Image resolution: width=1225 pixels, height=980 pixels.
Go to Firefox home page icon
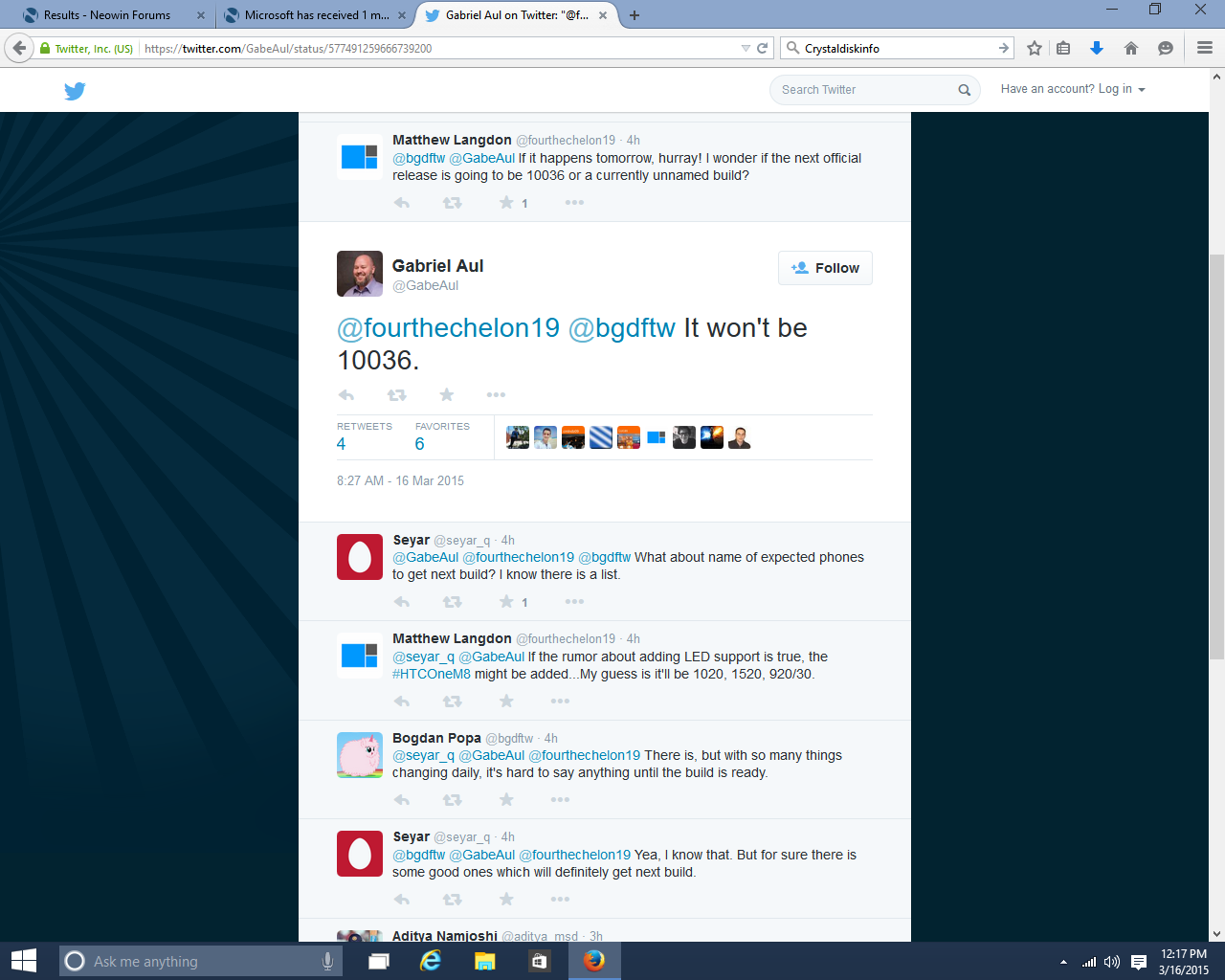[1131, 48]
